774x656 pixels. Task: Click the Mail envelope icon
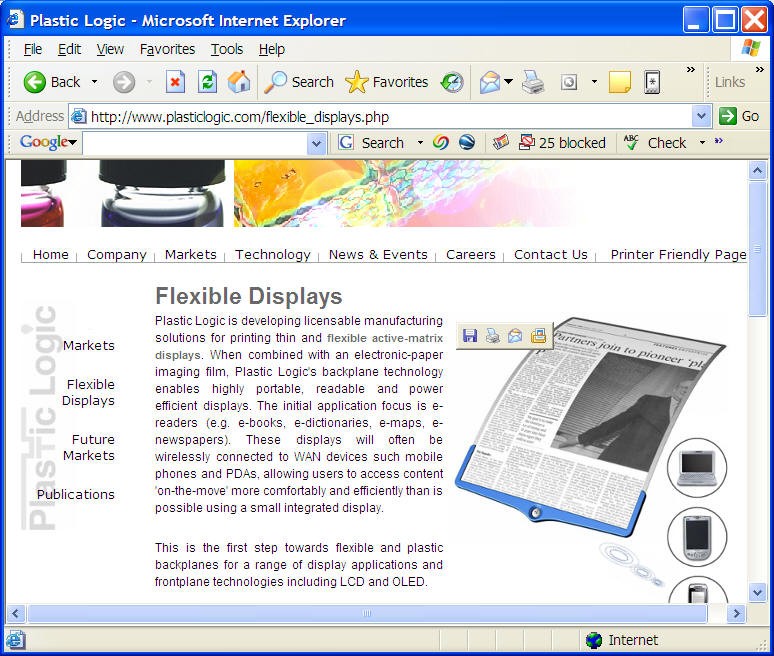[490, 82]
